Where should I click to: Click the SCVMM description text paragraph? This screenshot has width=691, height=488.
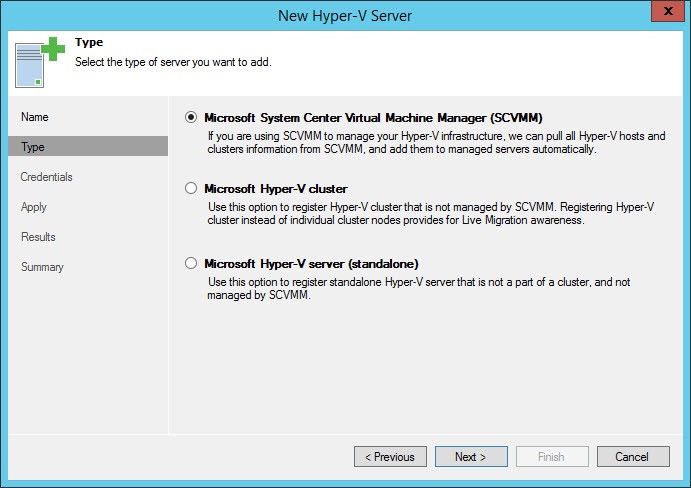(436, 142)
